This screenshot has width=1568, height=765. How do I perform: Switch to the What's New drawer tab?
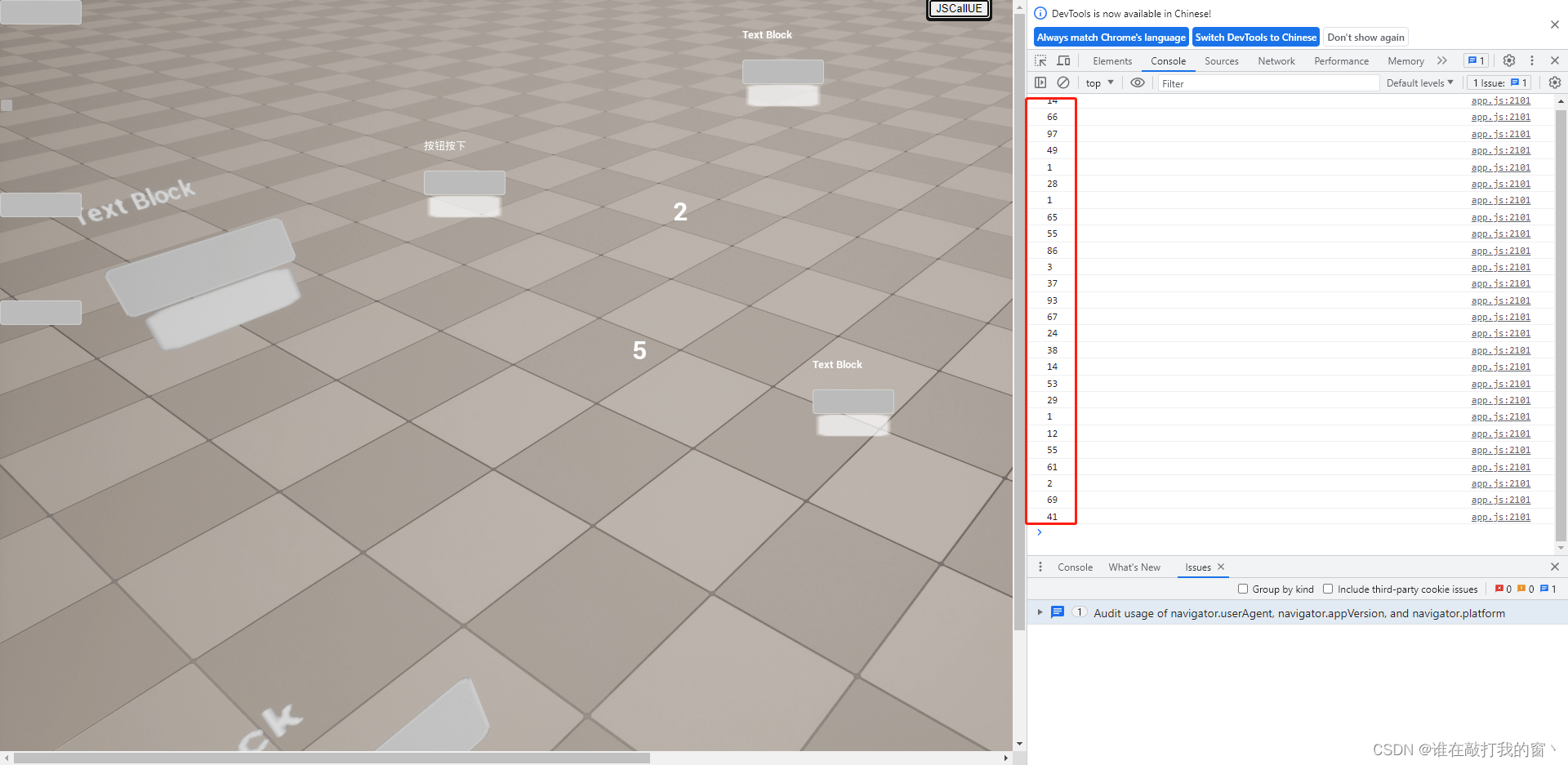[x=1134, y=567]
